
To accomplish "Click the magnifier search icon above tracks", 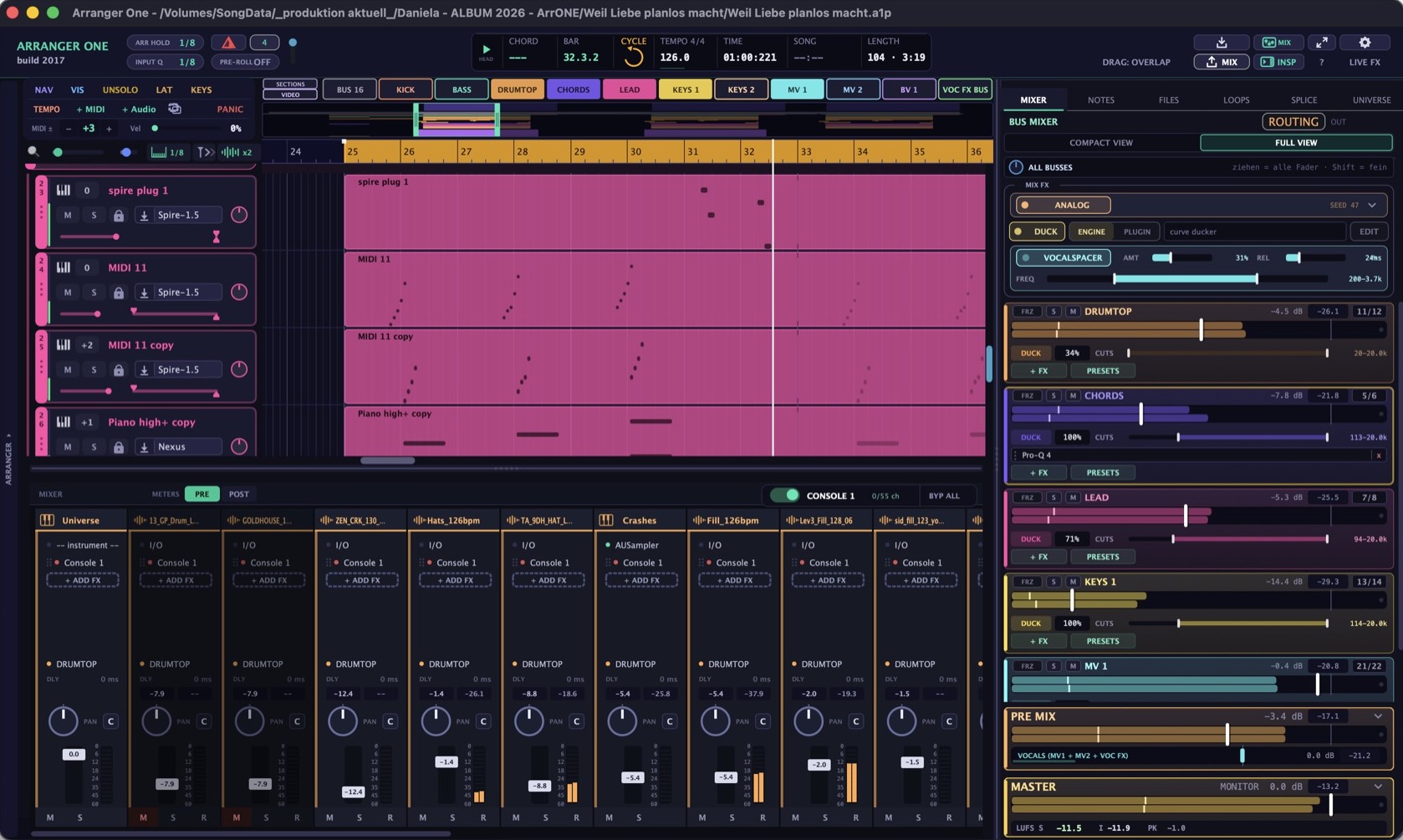I will [x=33, y=151].
